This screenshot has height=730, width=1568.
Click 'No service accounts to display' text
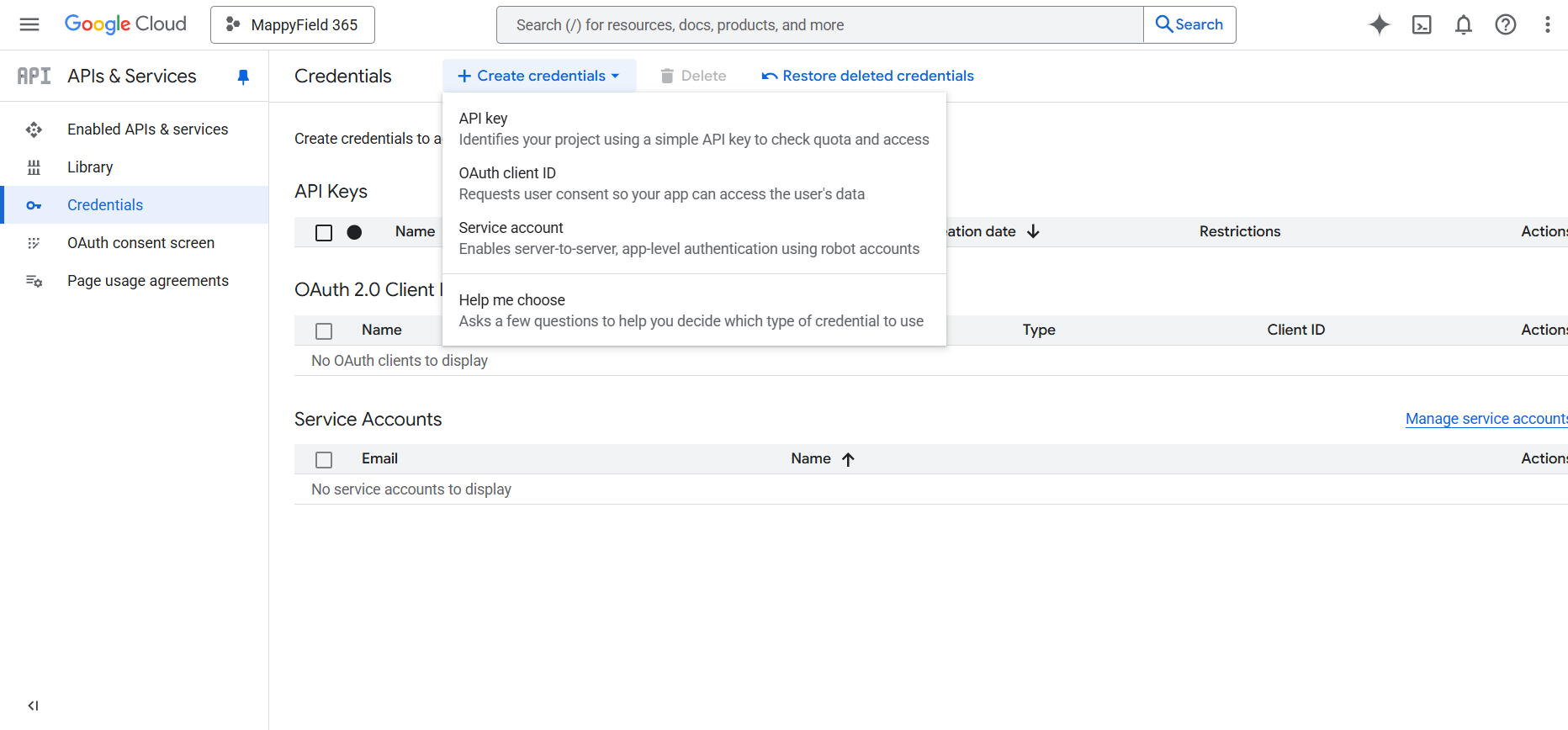coord(411,489)
